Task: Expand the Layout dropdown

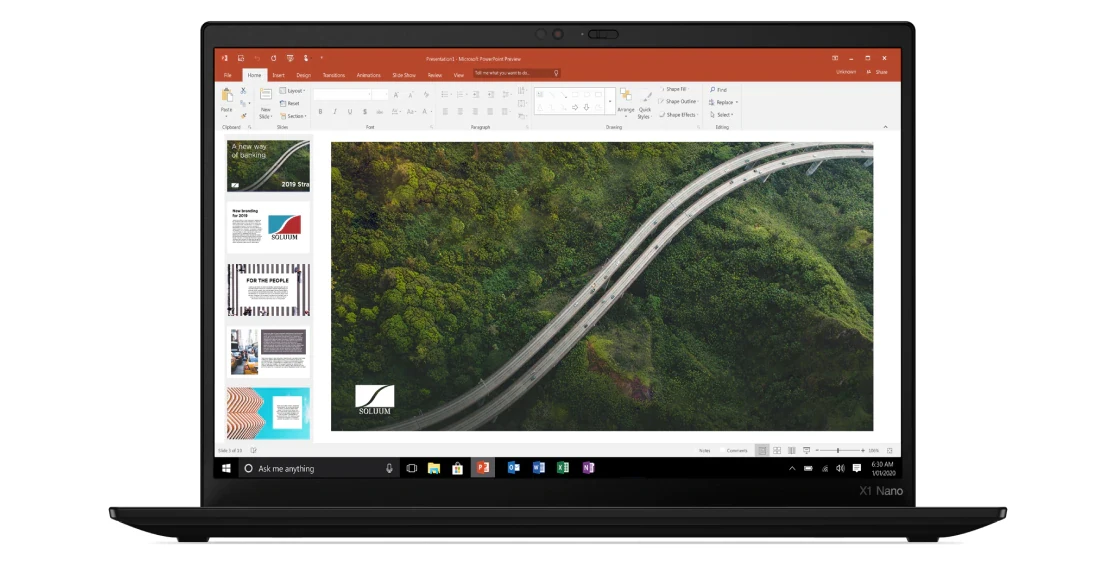Action: click(x=293, y=91)
